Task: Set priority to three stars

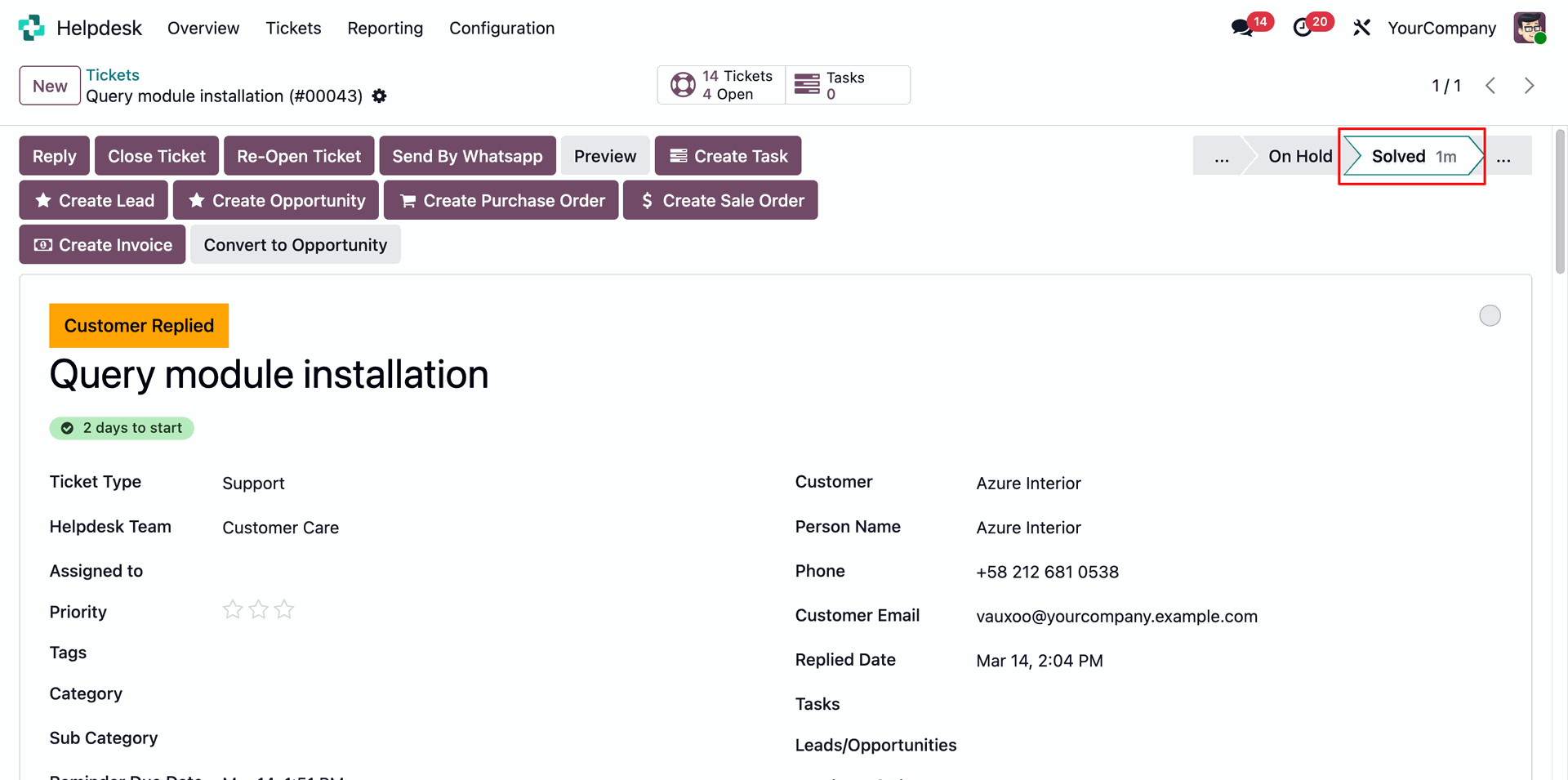Action: [x=284, y=610]
